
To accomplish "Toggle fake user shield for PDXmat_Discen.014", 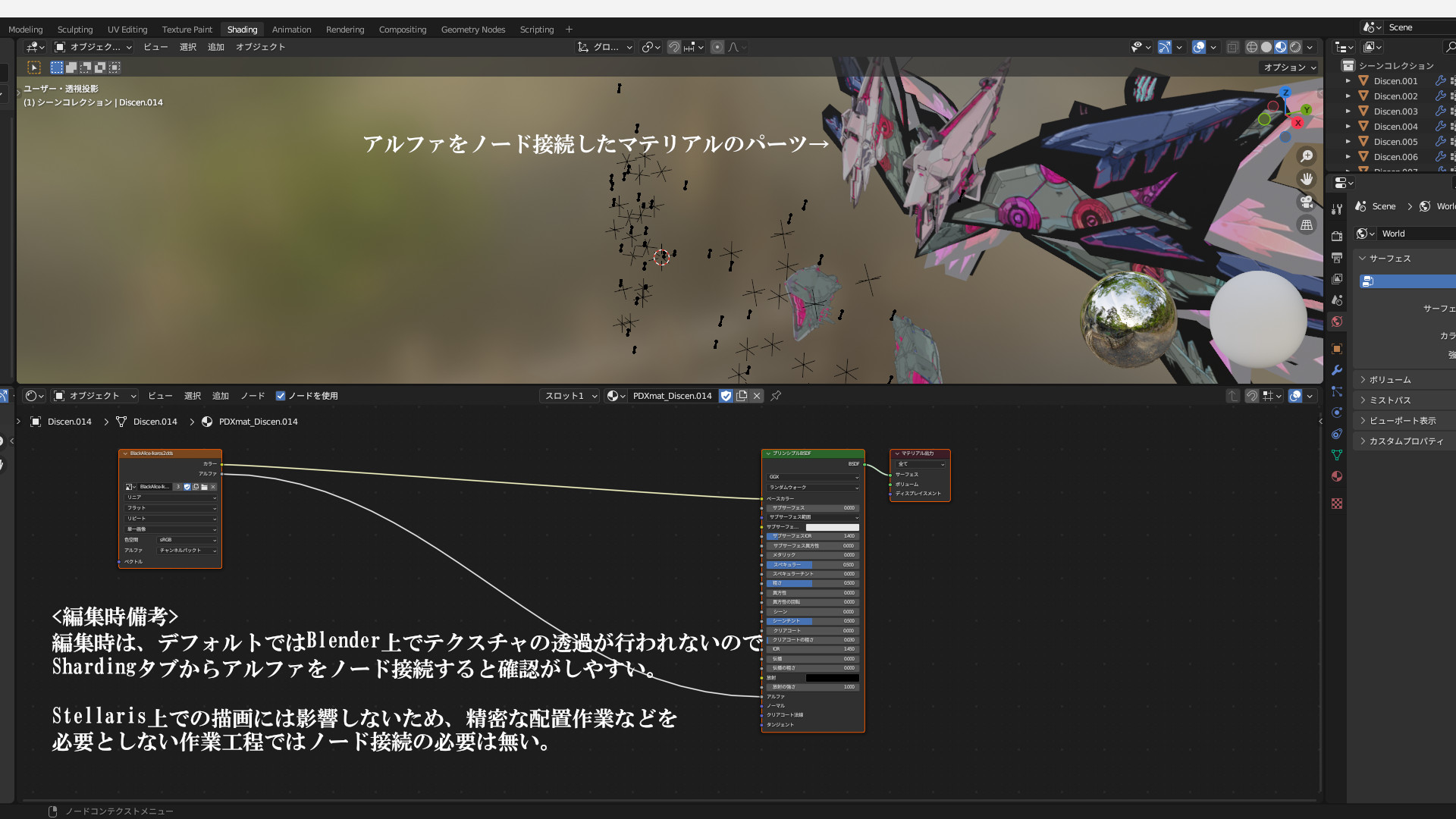I will pyautogui.click(x=726, y=396).
